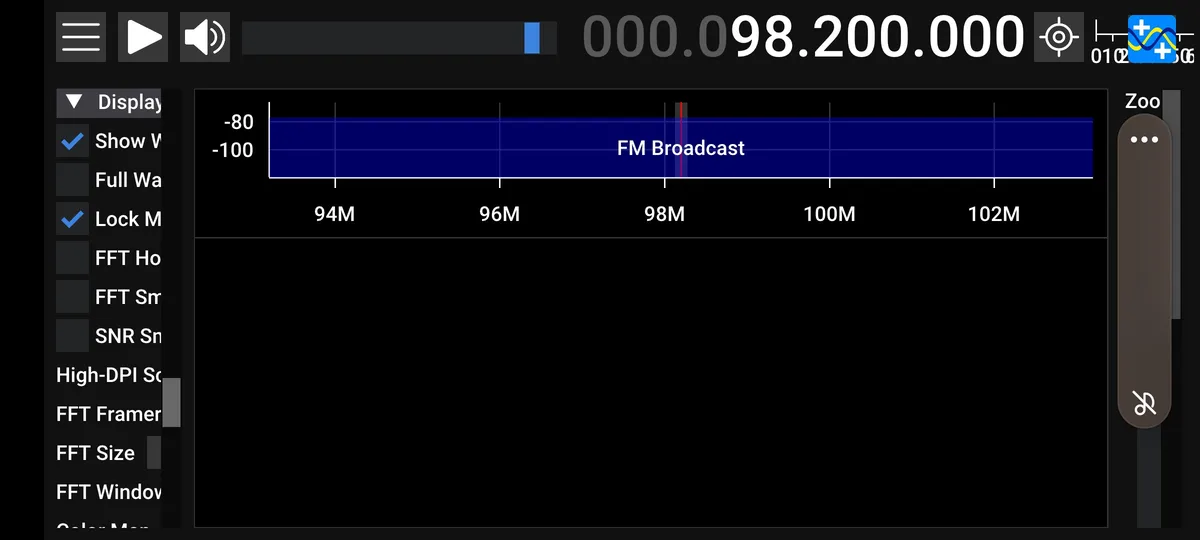Click the FFT Framerate label
The image size is (1200, 540).
(109, 414)
